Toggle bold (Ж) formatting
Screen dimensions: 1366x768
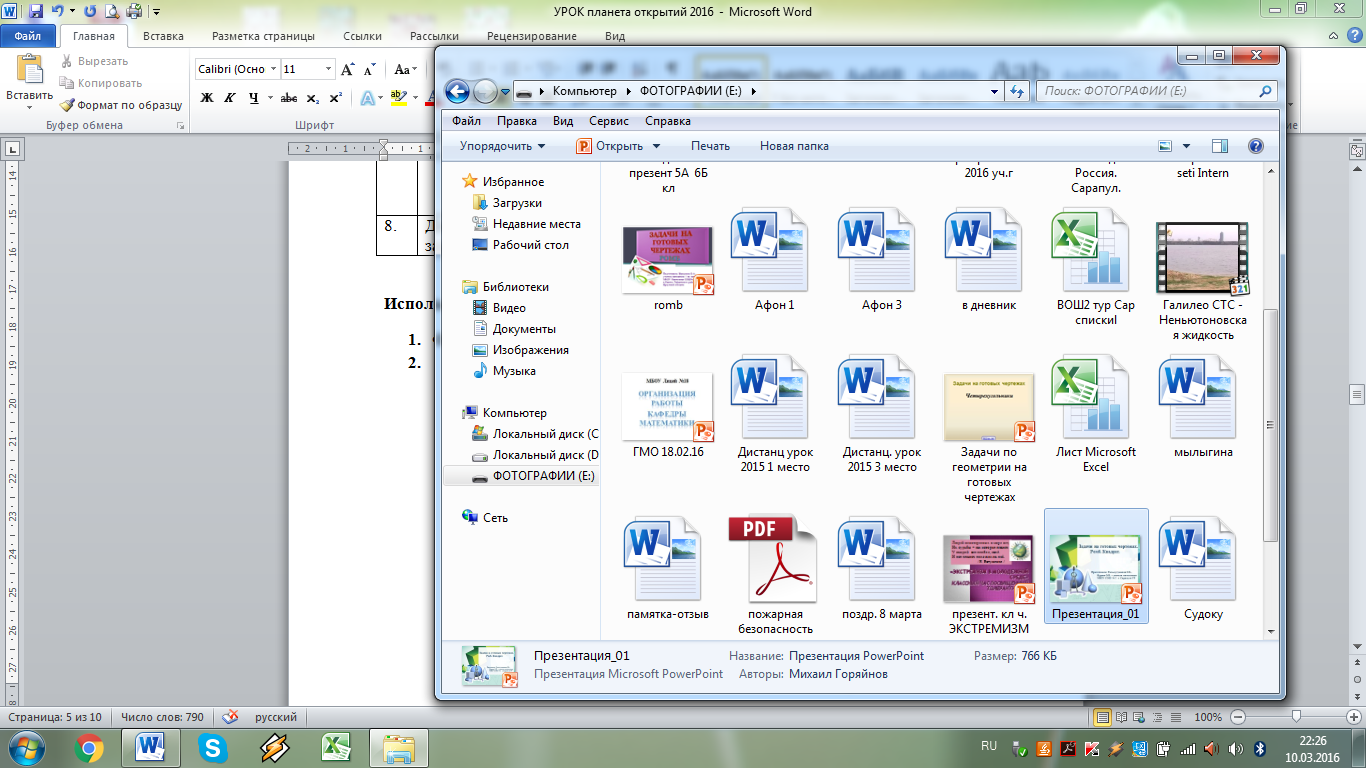207,97
